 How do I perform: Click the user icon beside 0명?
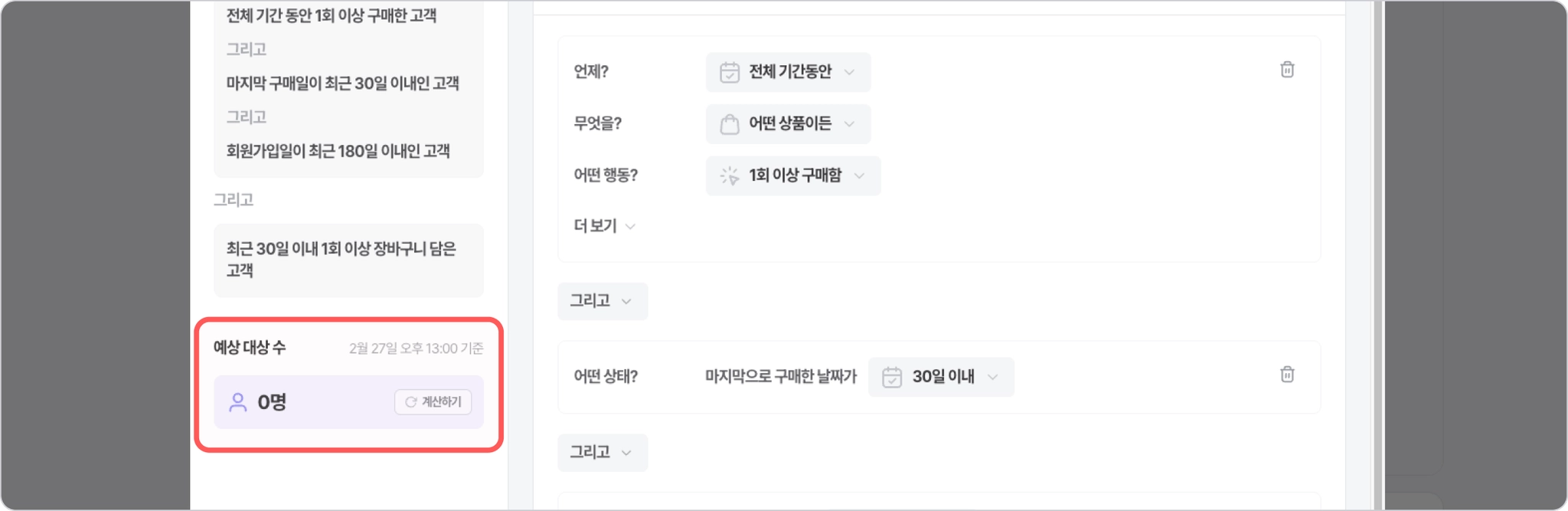click(x=238, y=402)
